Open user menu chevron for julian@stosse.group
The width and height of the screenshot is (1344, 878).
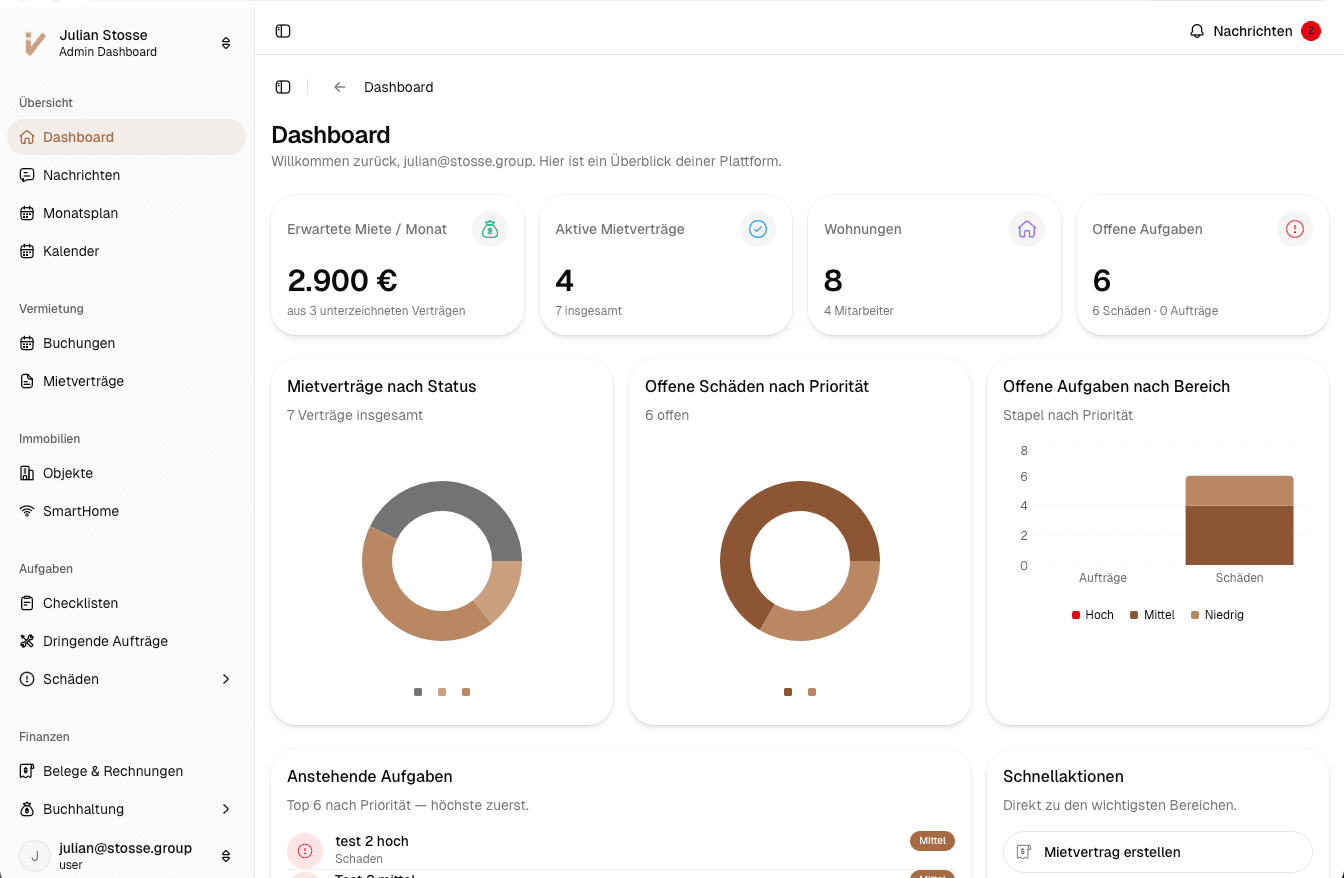point(226,856)
